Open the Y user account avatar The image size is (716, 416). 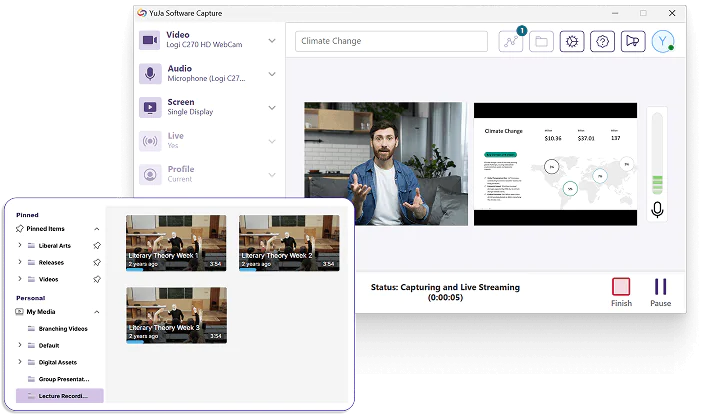[663, 42]
